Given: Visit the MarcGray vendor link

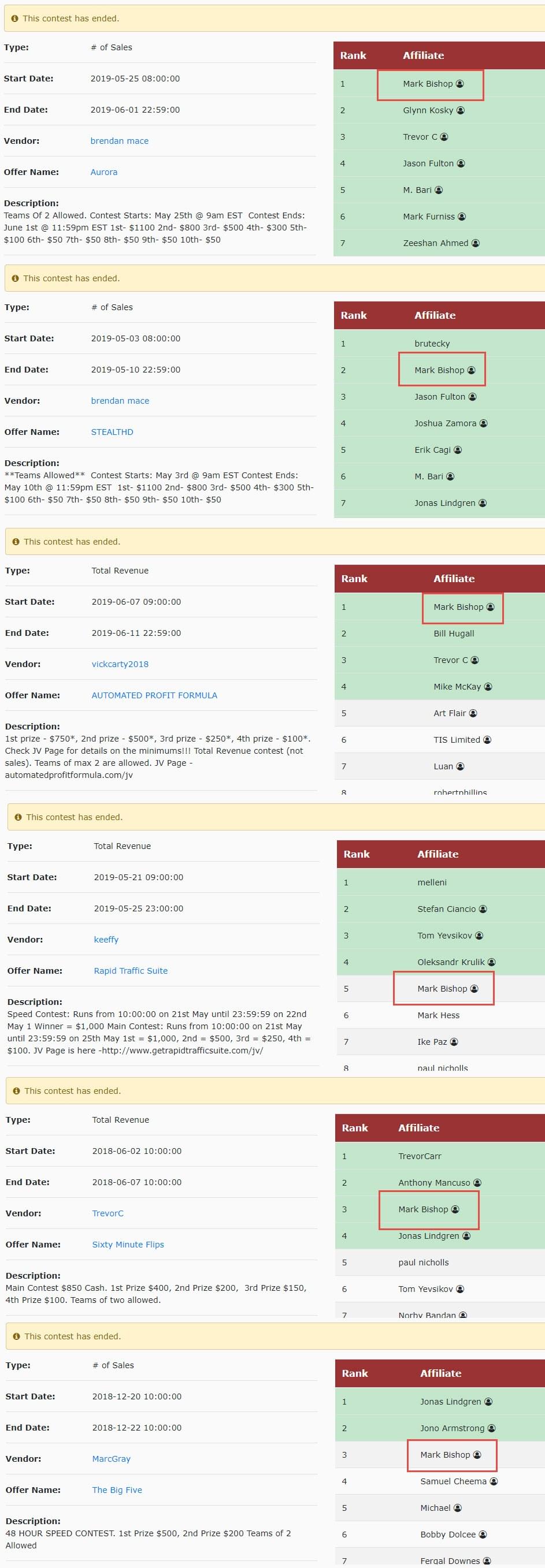Looking at the screenshot, I should pos(112,1458).
